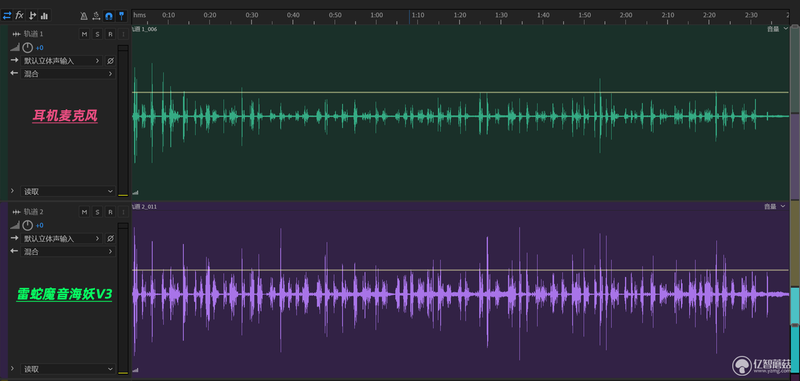Toggle polarity reverse on 轨道 2
The width and height of the screenshot is (800, 381).
[110, 238]
